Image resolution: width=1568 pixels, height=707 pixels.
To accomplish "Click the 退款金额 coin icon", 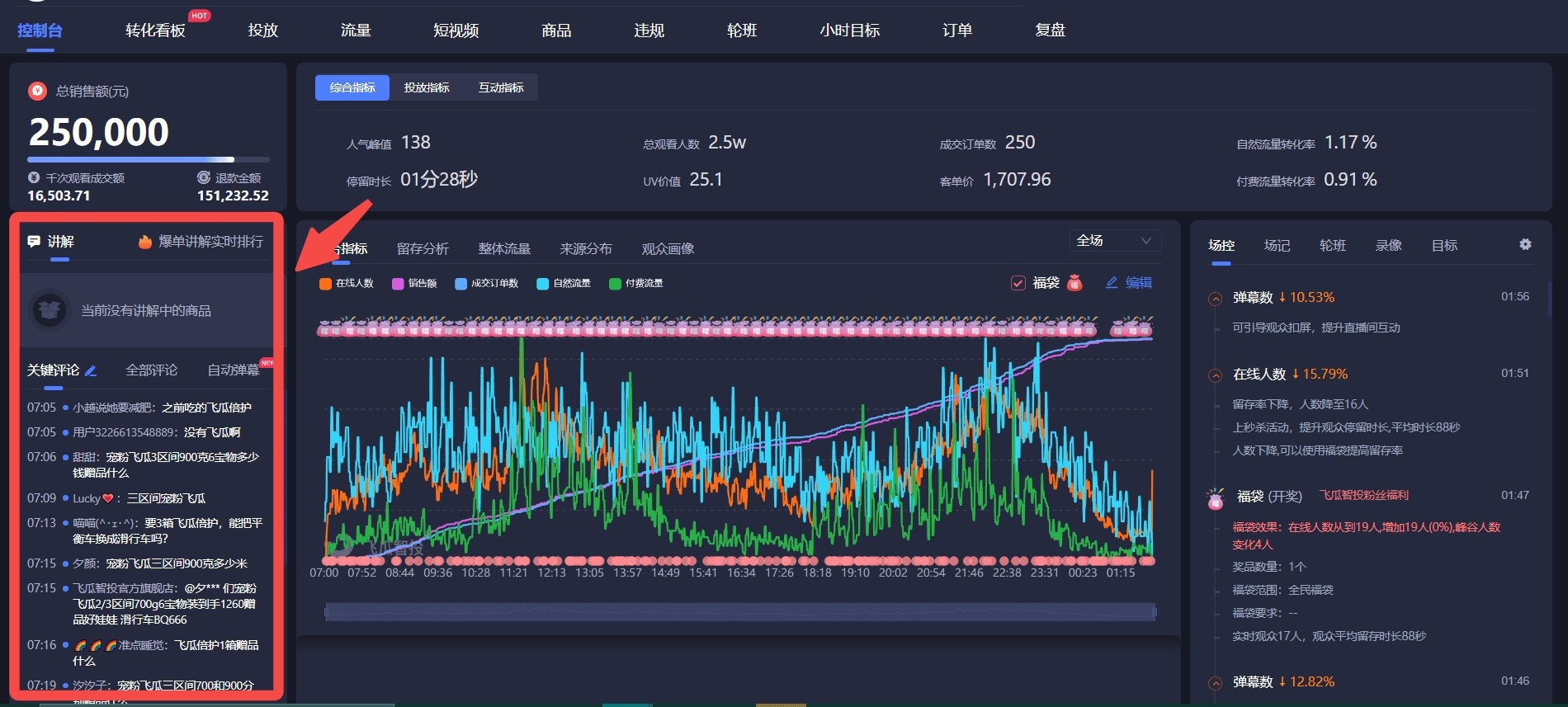I will pyautogui.click(x=203, y=177).
